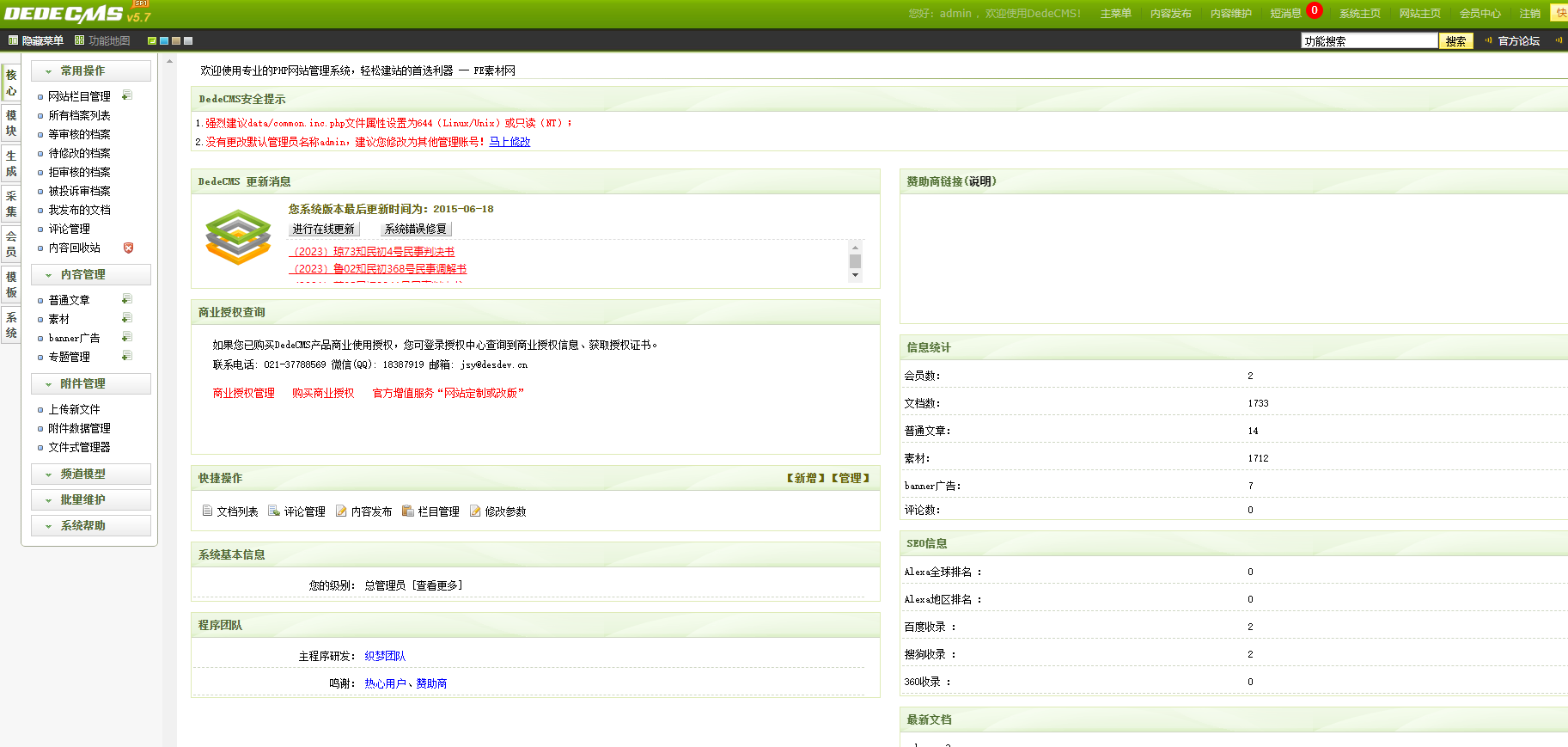Open 功能地图 grid icon in top bar
The image size is (1568, 747).
(80, 40)
